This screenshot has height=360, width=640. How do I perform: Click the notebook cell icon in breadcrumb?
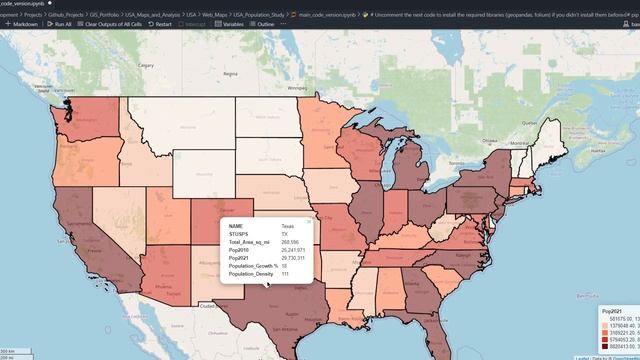click(365, 15)
